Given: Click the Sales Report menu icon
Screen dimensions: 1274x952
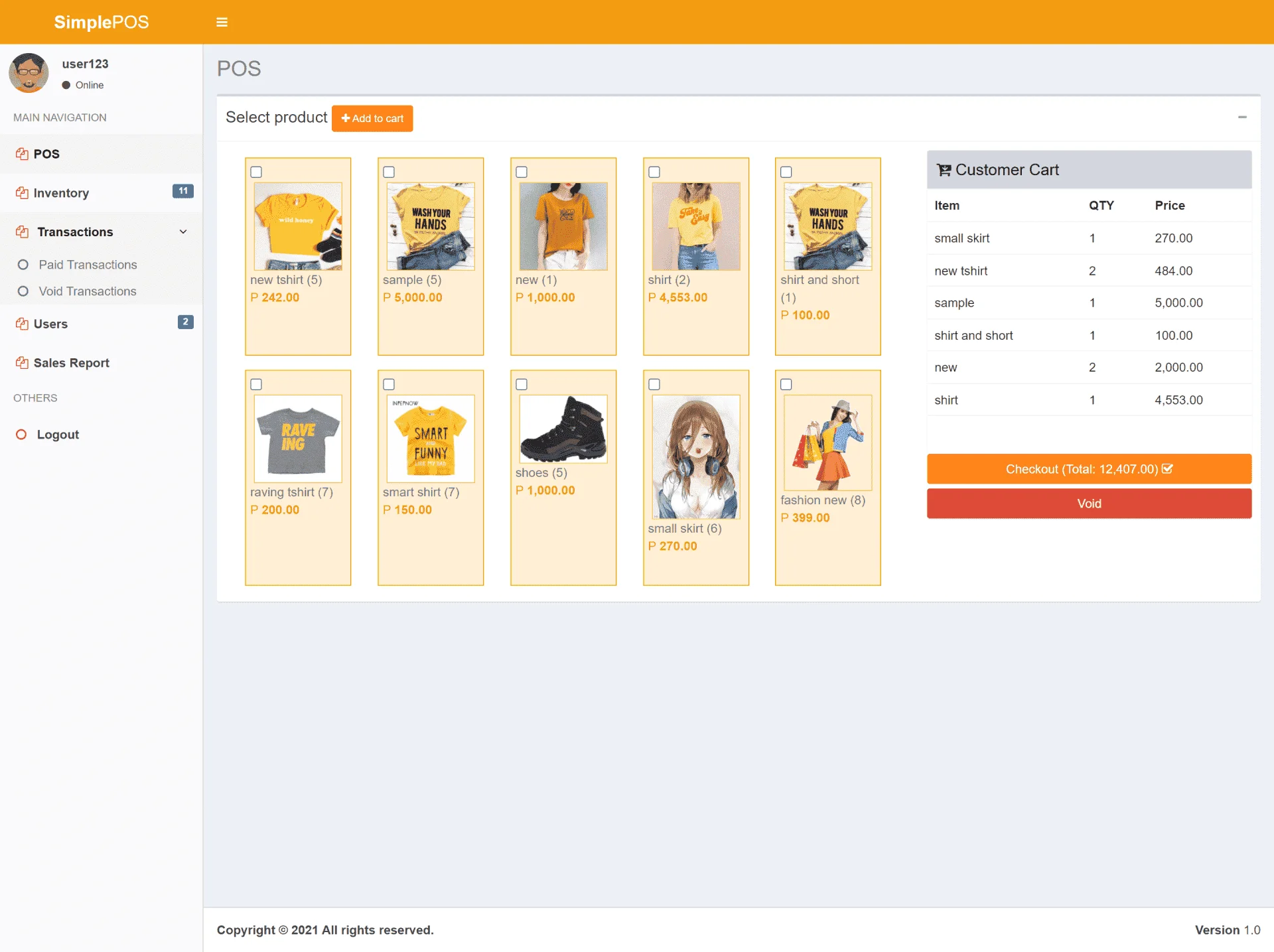Looking at the screenshot, I should (22, 363).
